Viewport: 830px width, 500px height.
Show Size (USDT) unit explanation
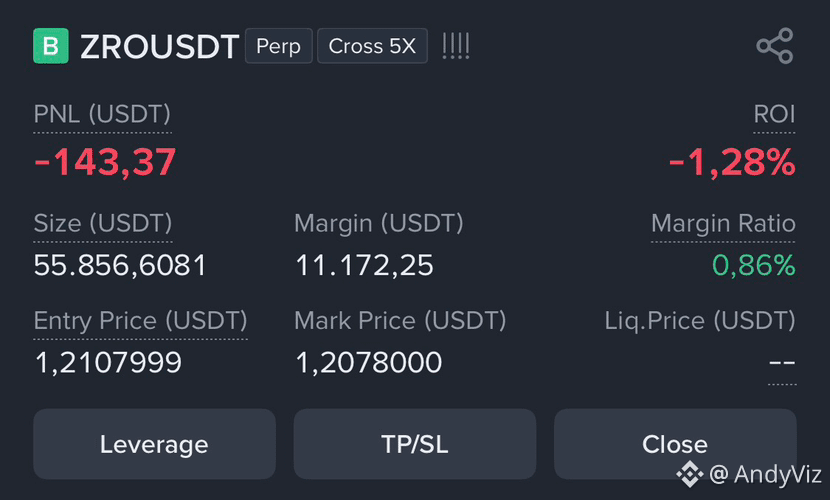coord(103,223)
